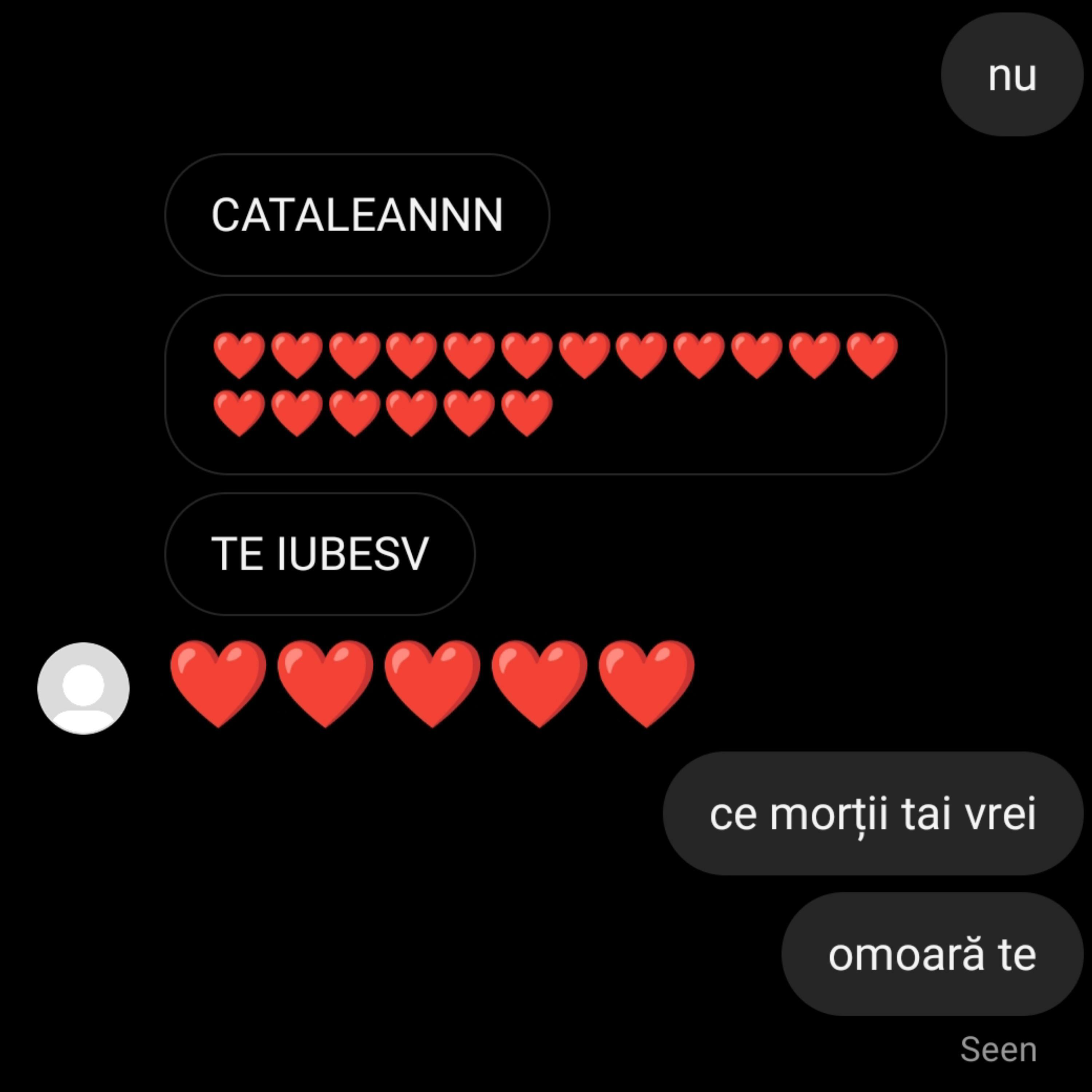Viewport: 1092px width, 1092px height.
Task: Select the "omoară te" sent message
Action: (932, 954)
